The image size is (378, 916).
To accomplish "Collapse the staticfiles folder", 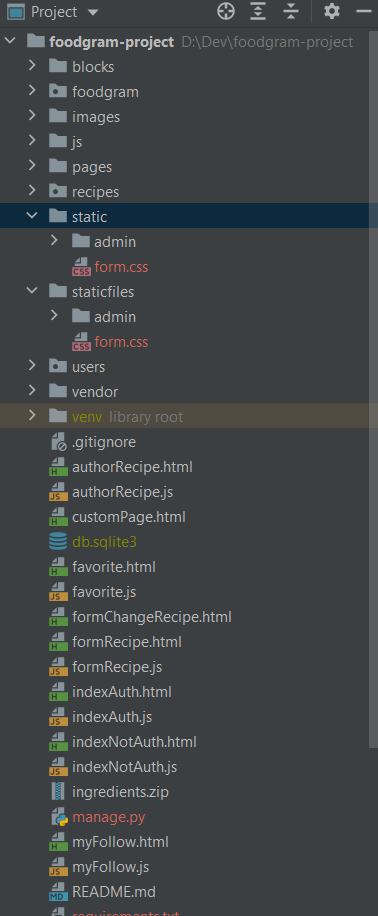I will (x=32, y=291).
